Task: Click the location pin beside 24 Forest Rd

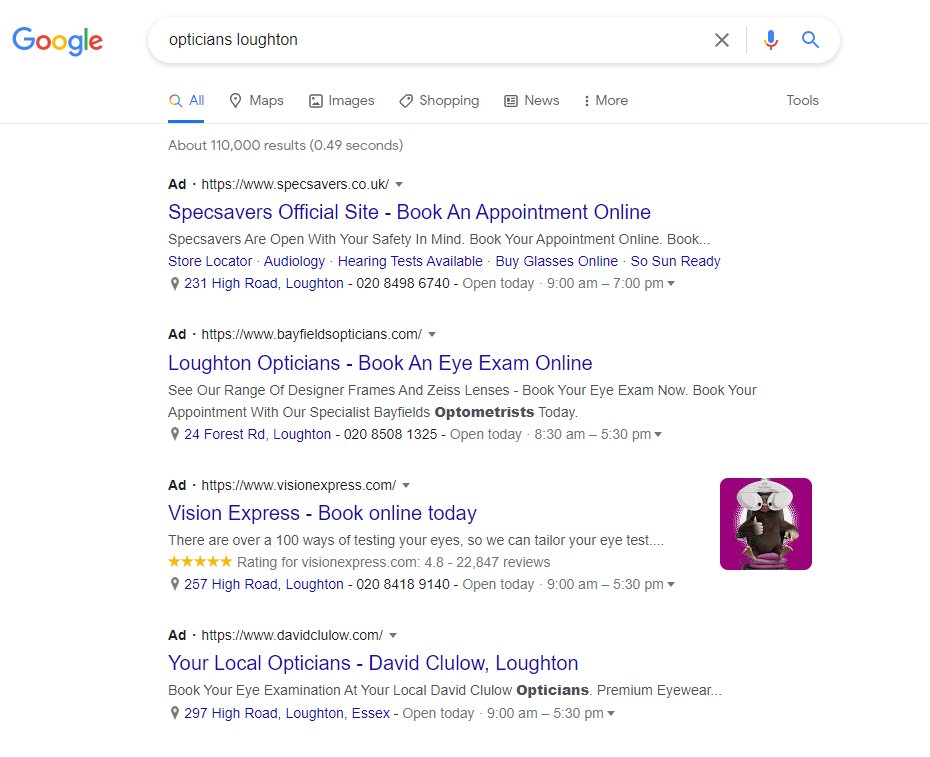Action: [174, 434]
